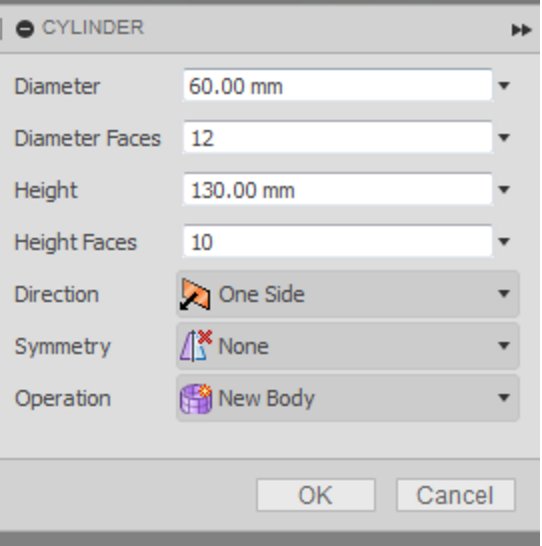Expand the Operation New Body dropdown
Image resolution: width=542 pixels, height=546 pixels.
348,398
